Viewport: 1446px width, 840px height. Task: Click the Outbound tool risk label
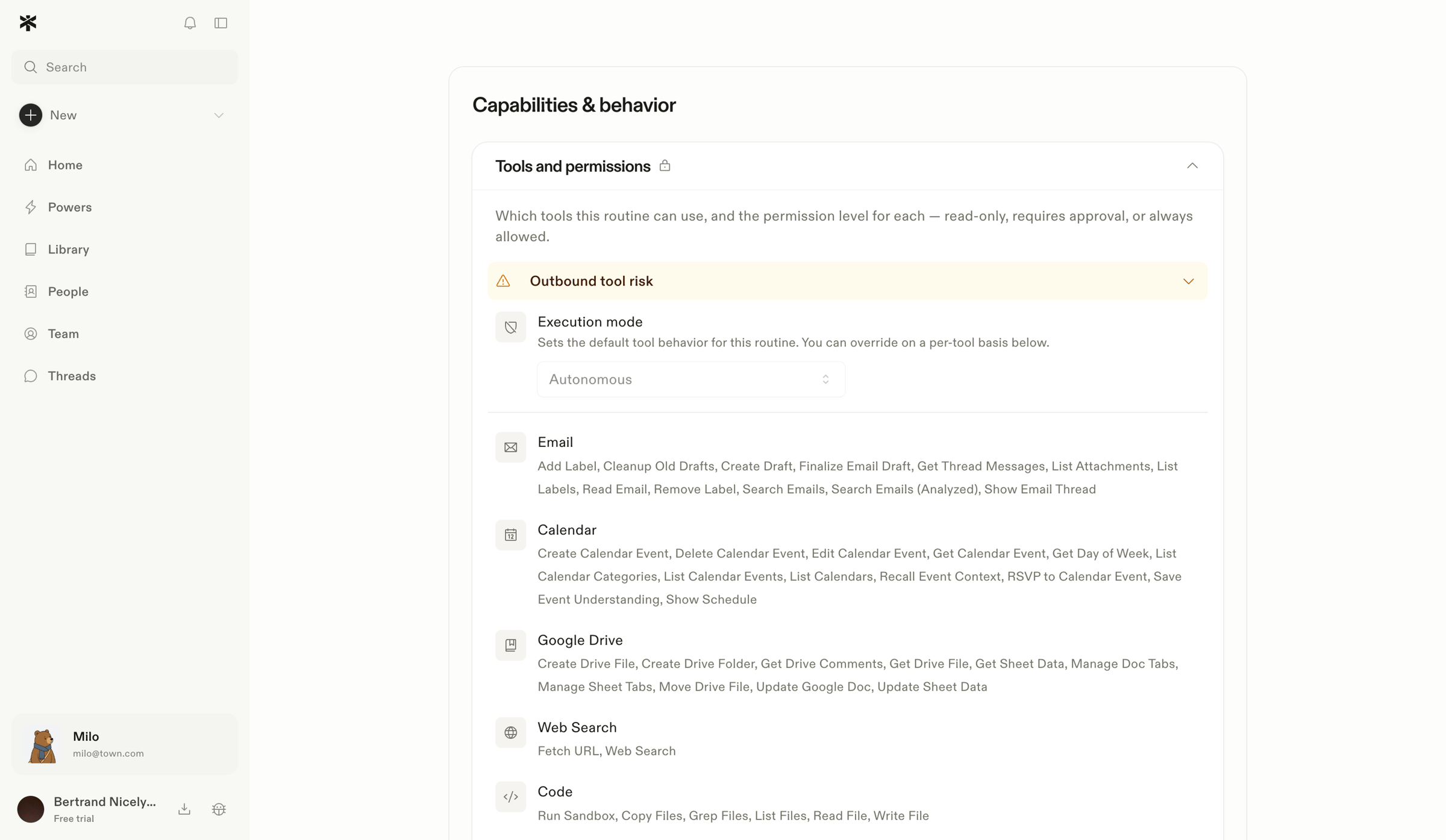591,281
